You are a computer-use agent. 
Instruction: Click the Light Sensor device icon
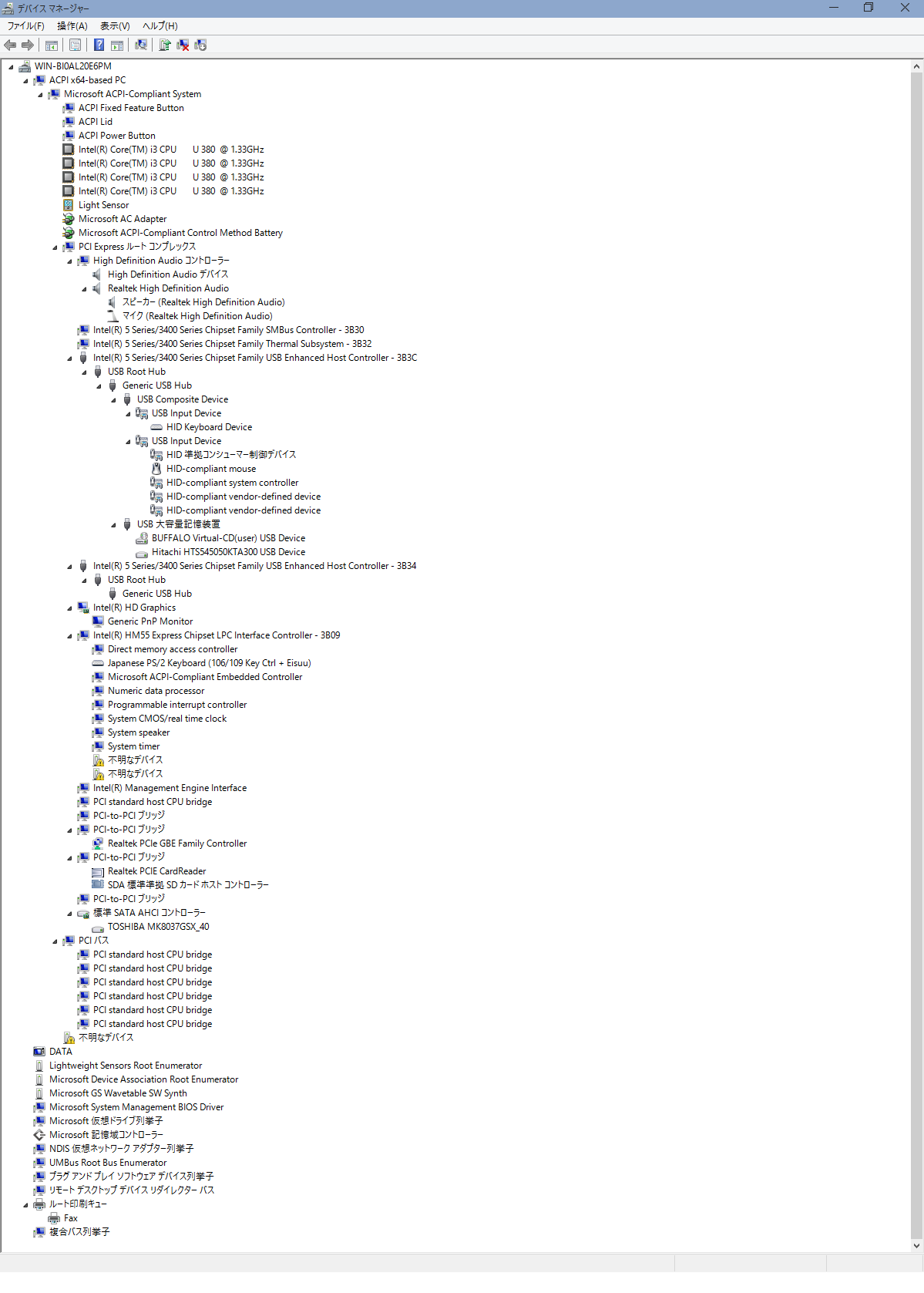(69, 205)
